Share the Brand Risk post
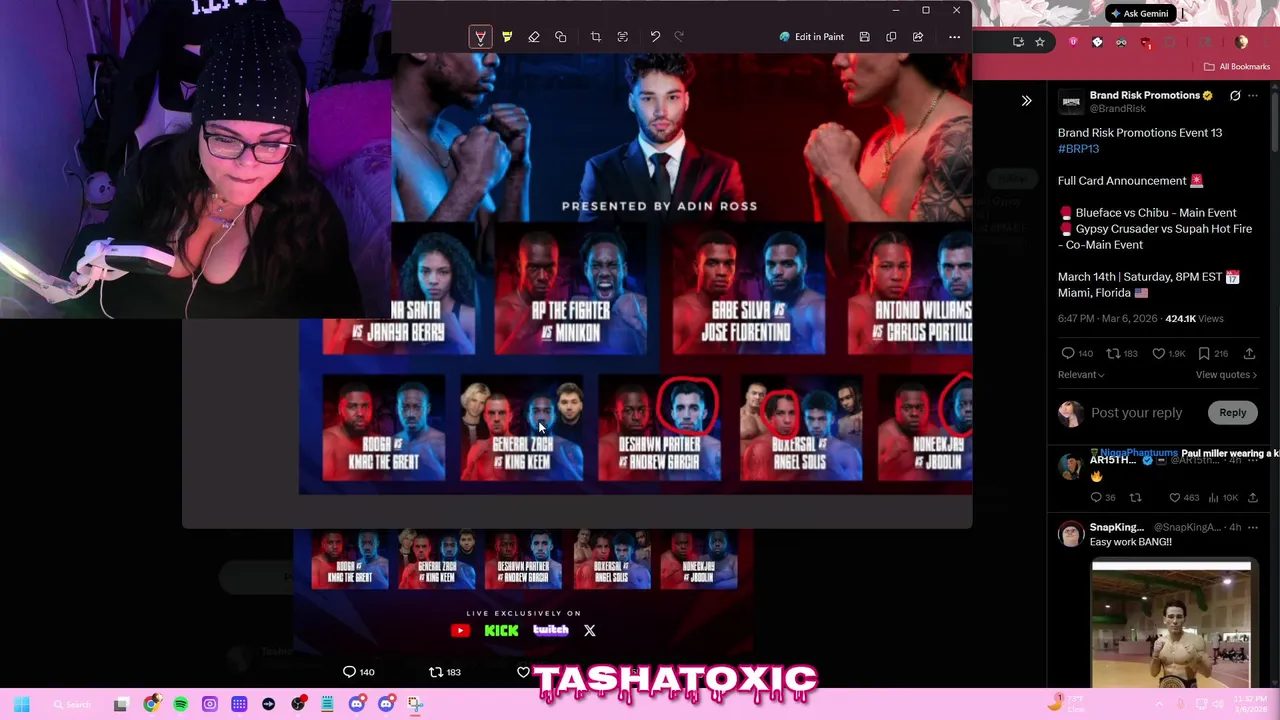The image size is (1280, 720). pyautogui.click(x=1249, y=353)
